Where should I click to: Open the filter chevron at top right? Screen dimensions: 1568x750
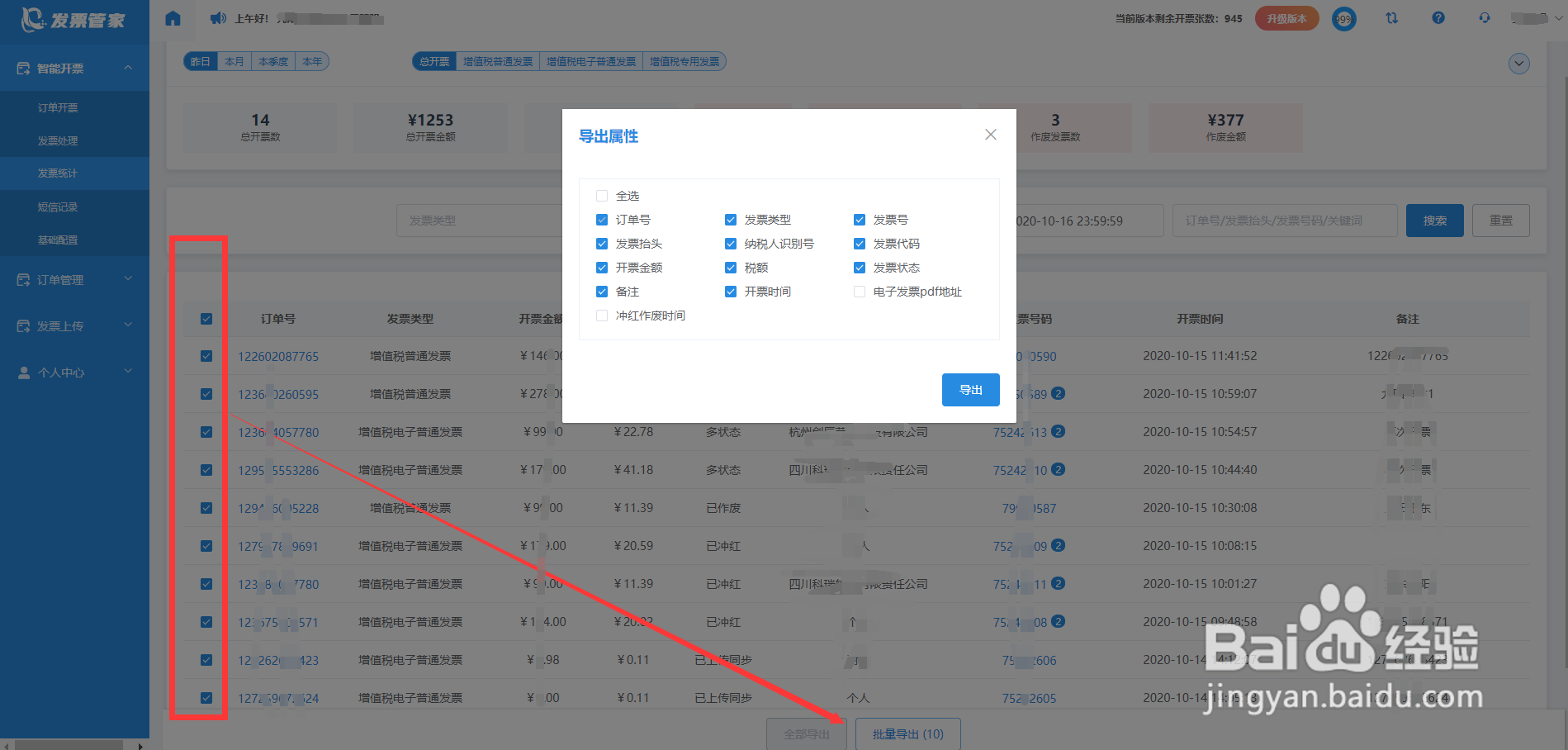coord(1518,63)
